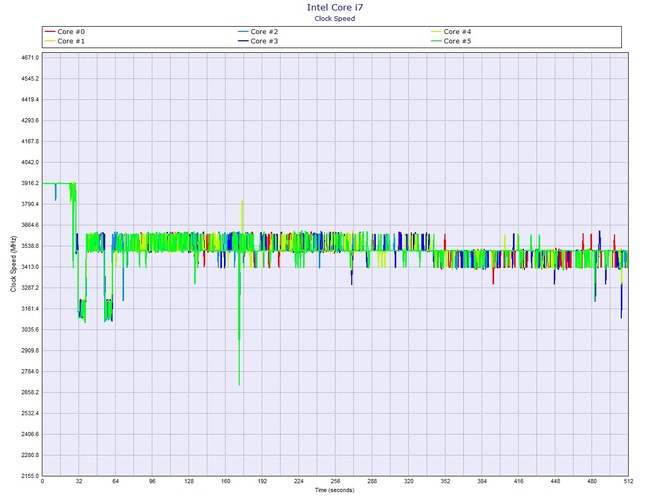Viewport: 670px width, 502px height.
Task: Click the 384 x-axis tick label
Action: 482,481
